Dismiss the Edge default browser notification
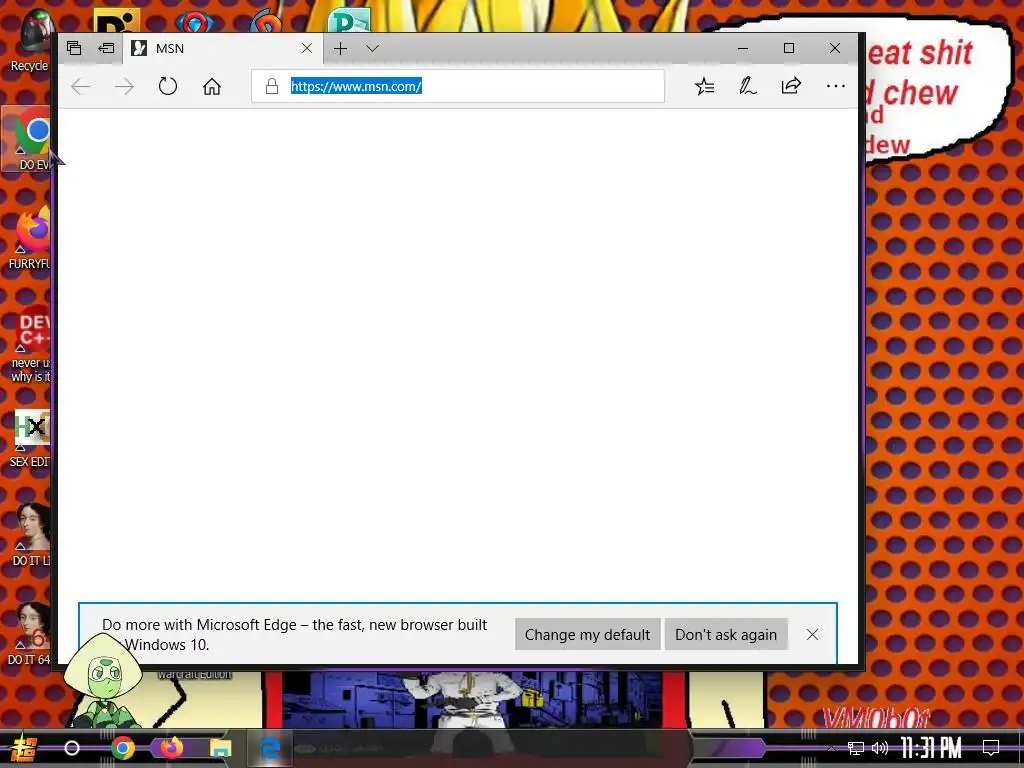 tap(812, 635)
